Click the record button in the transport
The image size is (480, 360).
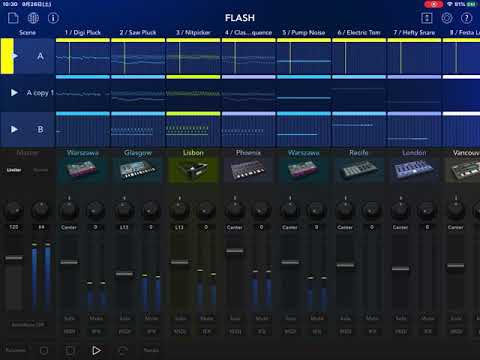tap(44, 350)
